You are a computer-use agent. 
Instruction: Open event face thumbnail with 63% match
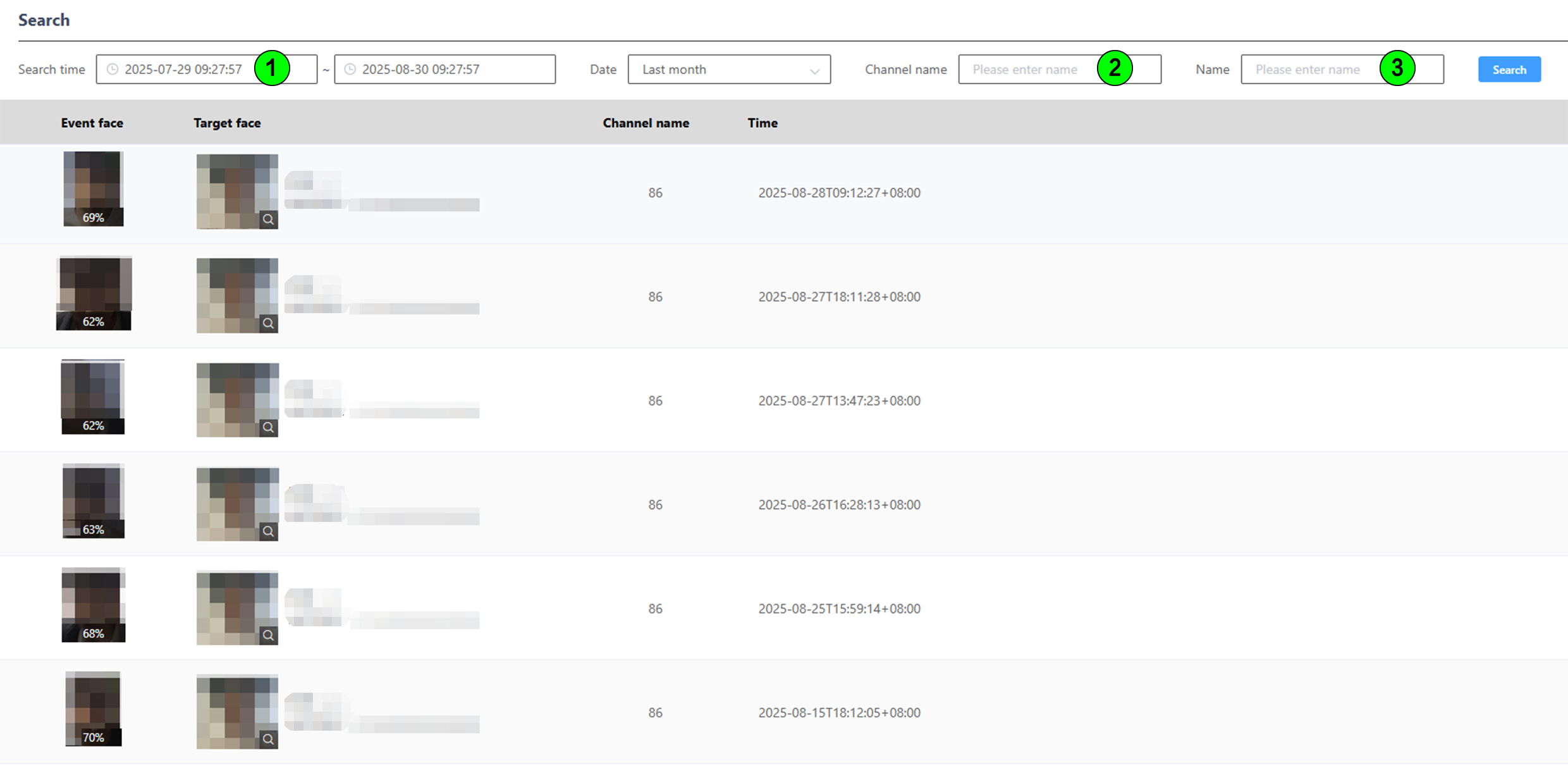[x=94, y=501]
